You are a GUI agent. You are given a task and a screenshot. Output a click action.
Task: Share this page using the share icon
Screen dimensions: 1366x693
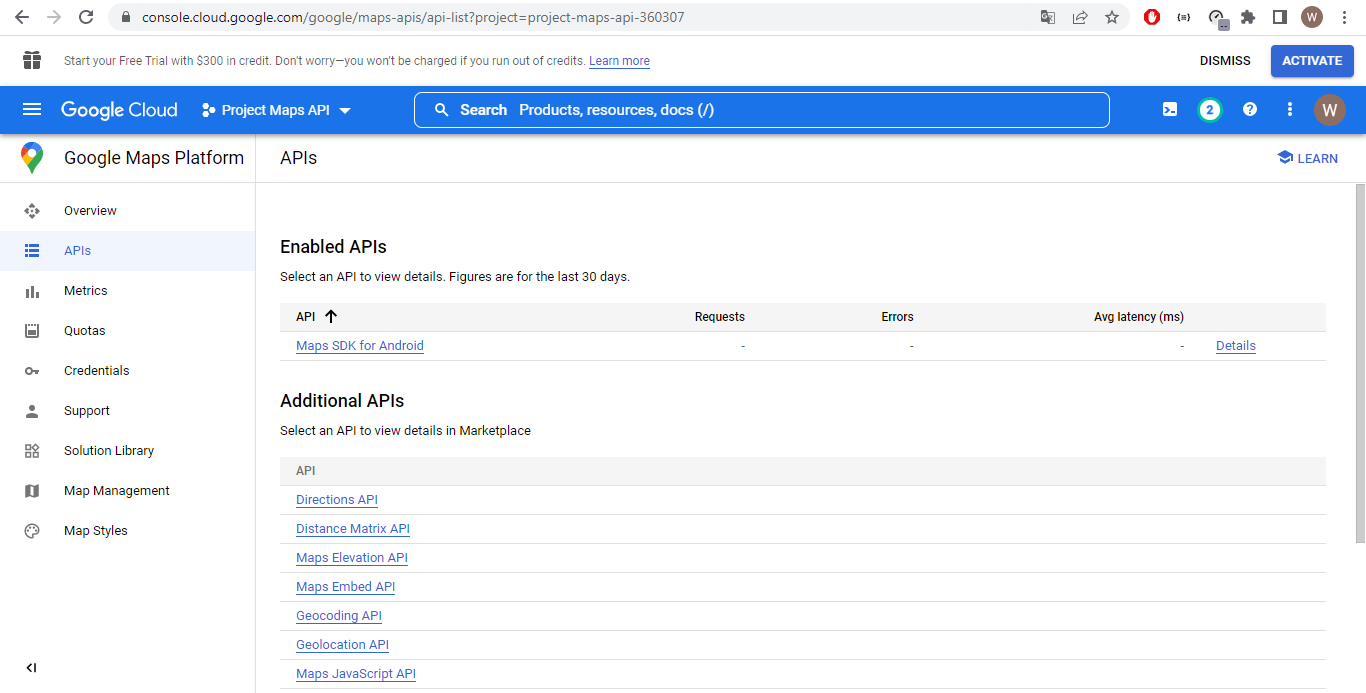click(1080, 17)
